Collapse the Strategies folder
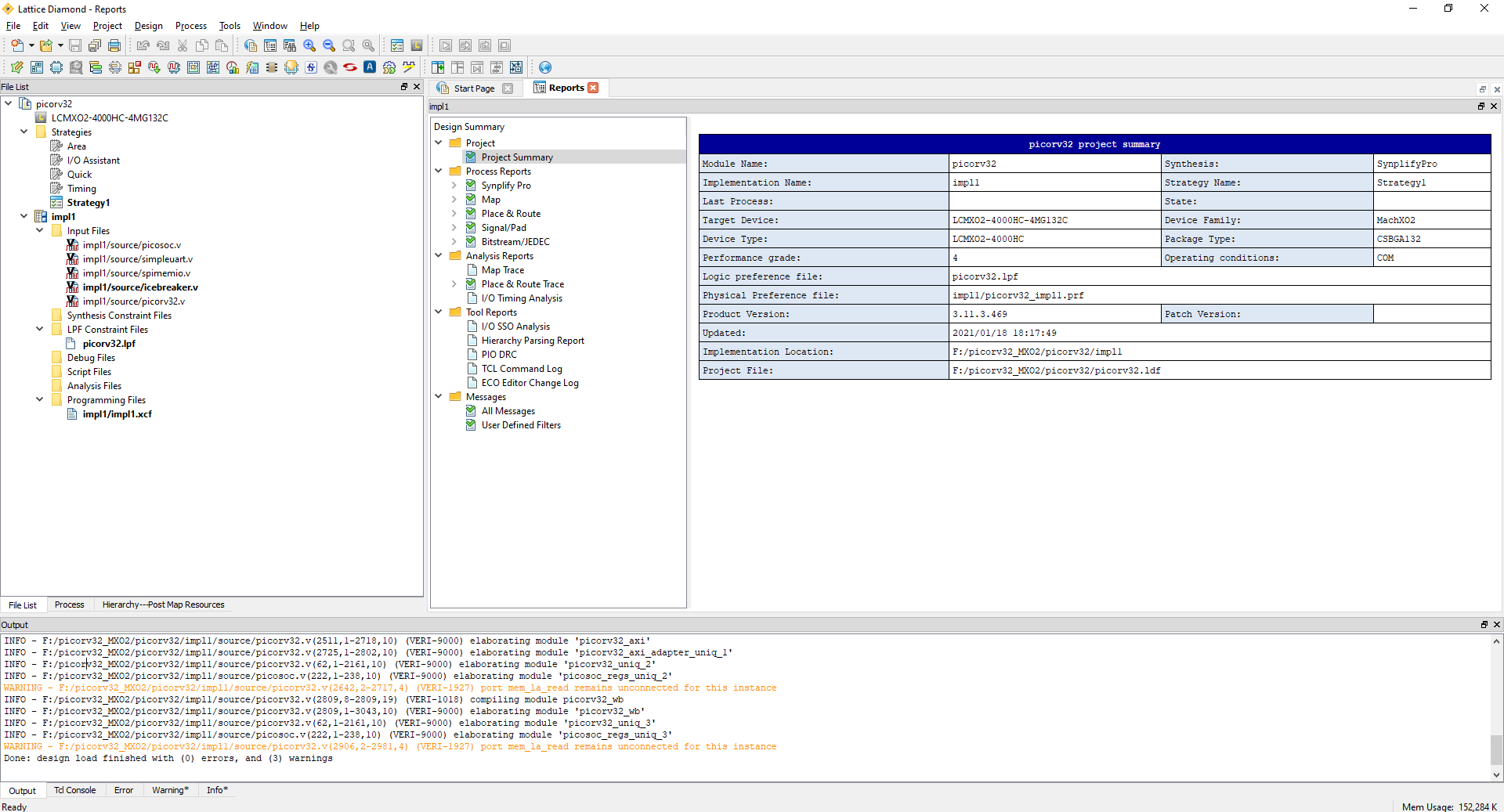The height and width of the screenshot is (812, 1504). 24,132
